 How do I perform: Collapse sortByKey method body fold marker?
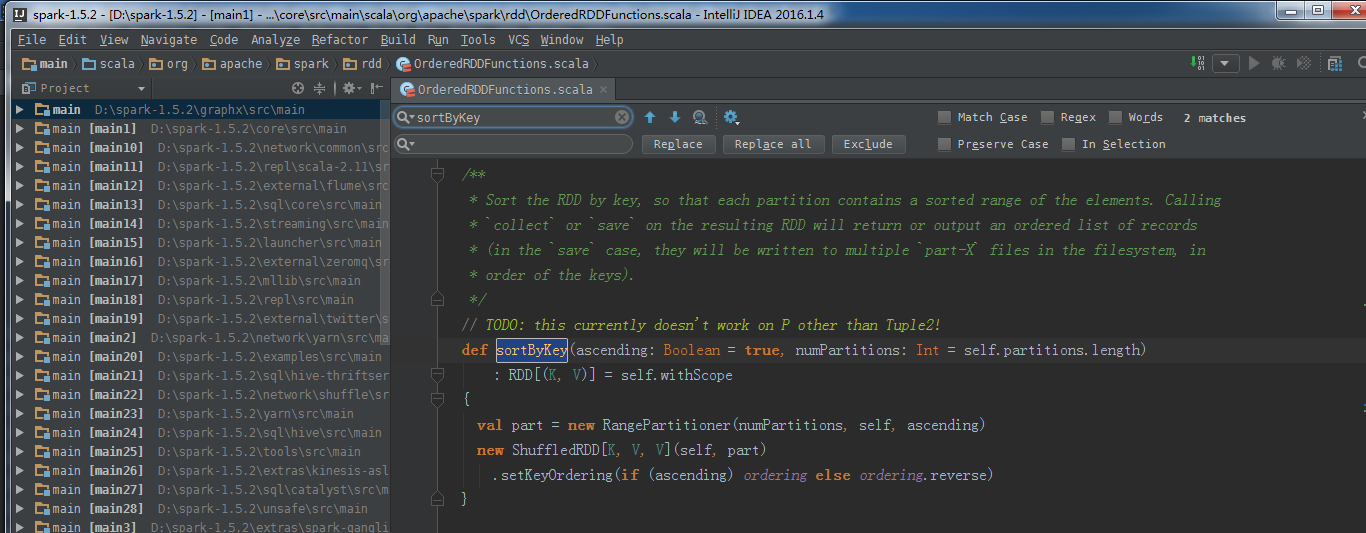coord(437,400)
